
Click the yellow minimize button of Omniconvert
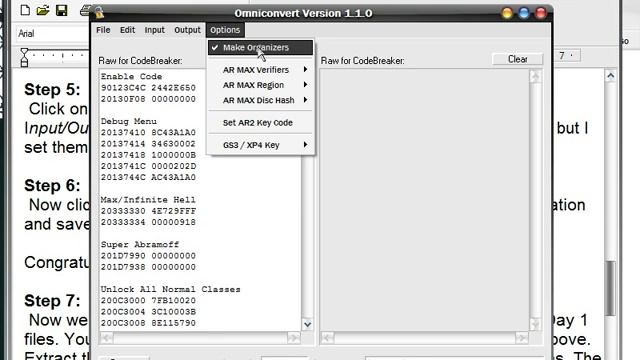(x=507, y=13)
